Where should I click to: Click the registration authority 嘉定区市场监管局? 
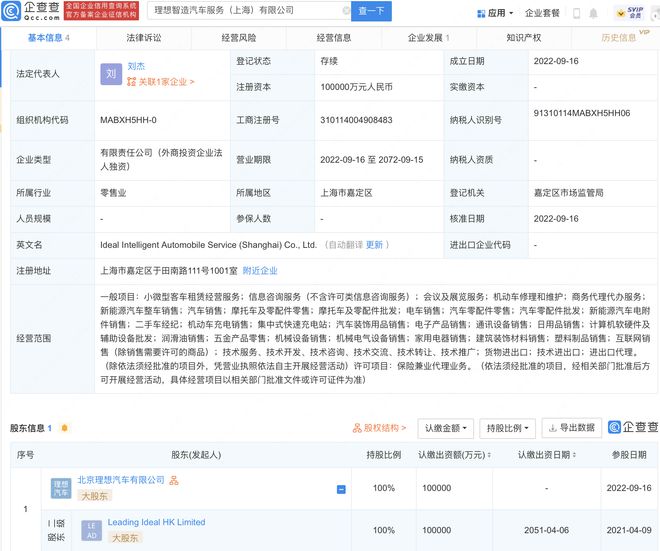point(569,193)
